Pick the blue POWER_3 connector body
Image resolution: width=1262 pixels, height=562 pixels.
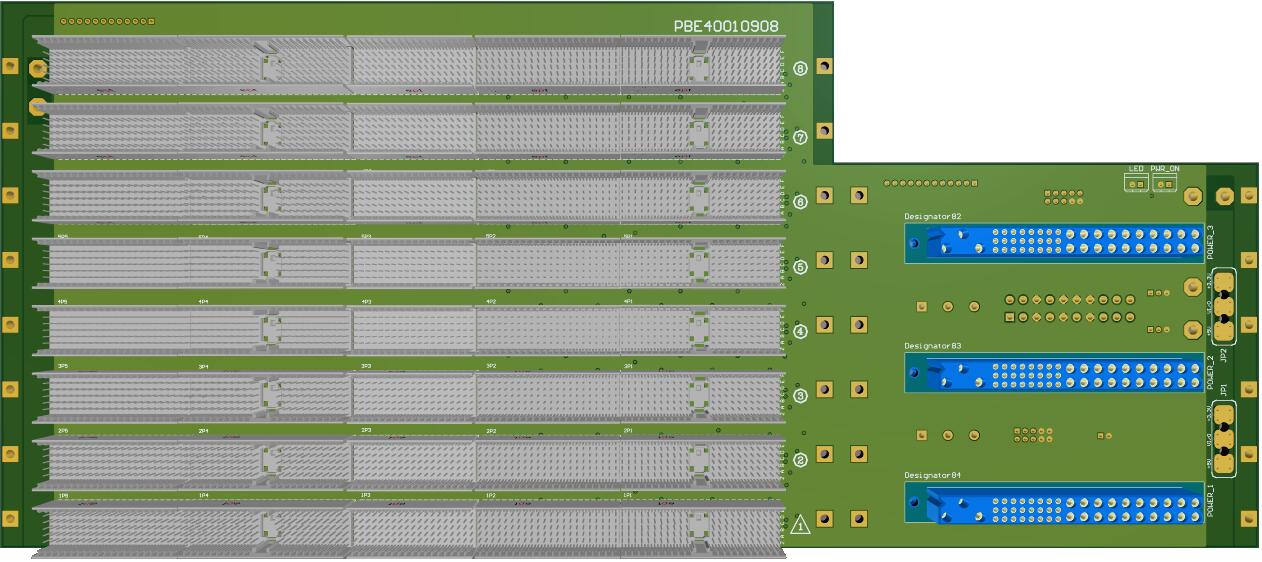pos(1055,241)
